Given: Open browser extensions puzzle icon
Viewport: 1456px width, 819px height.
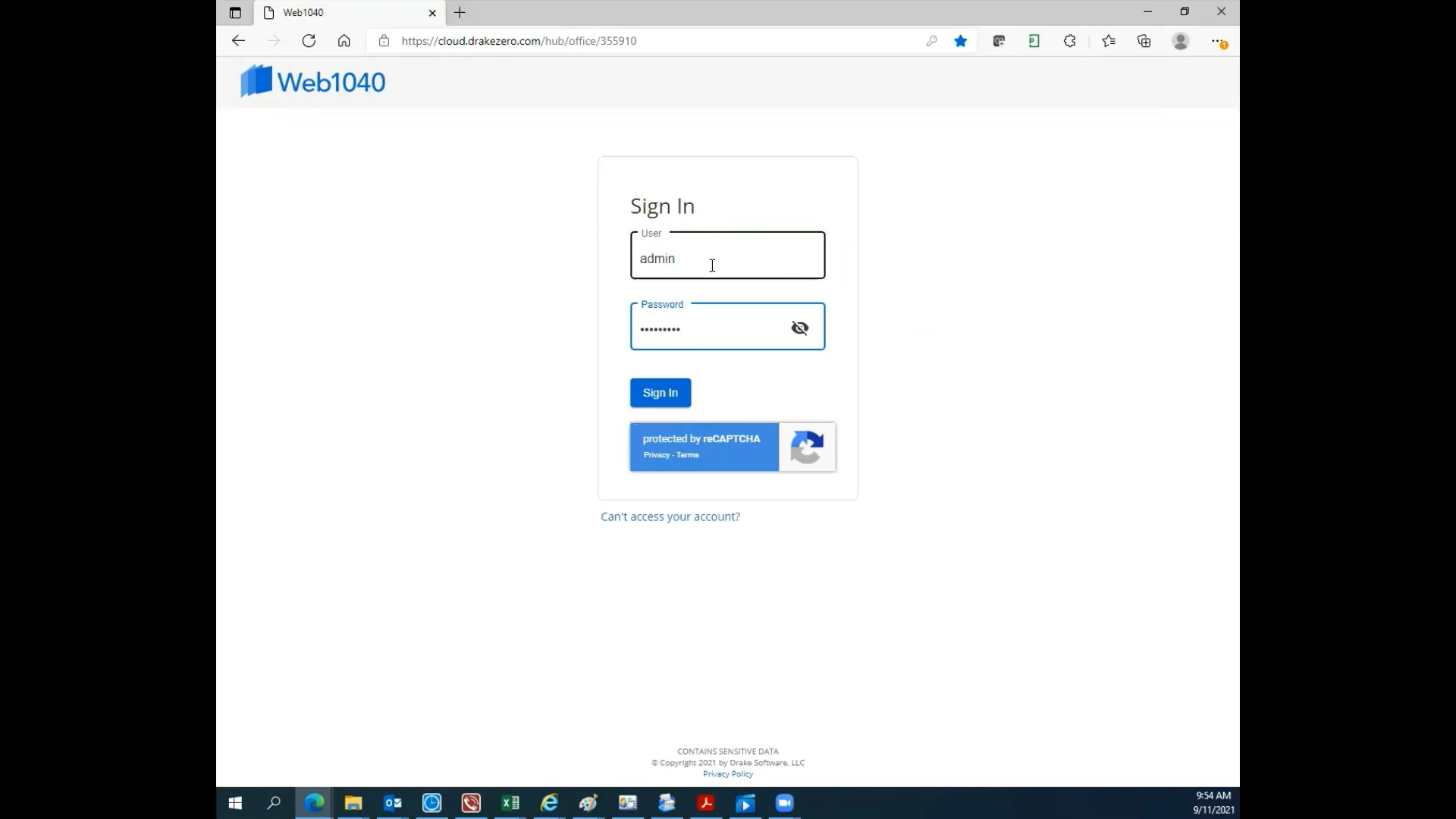Looking at the screenshot, I should click(1069, 41).
